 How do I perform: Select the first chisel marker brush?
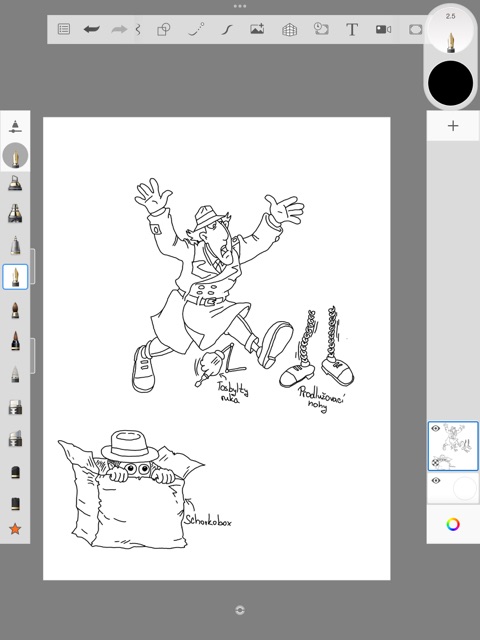[x=15, y=407]
